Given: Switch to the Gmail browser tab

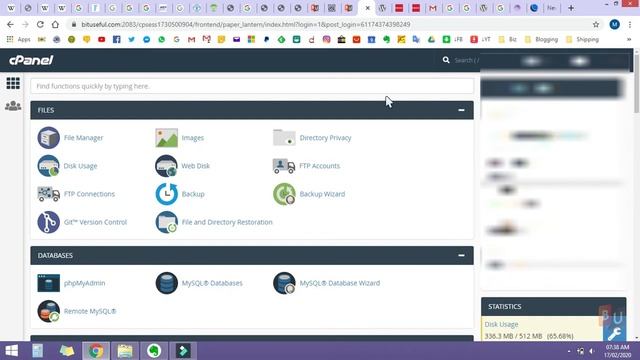Looking at the screenshot, I should click(x=433, y=8).
